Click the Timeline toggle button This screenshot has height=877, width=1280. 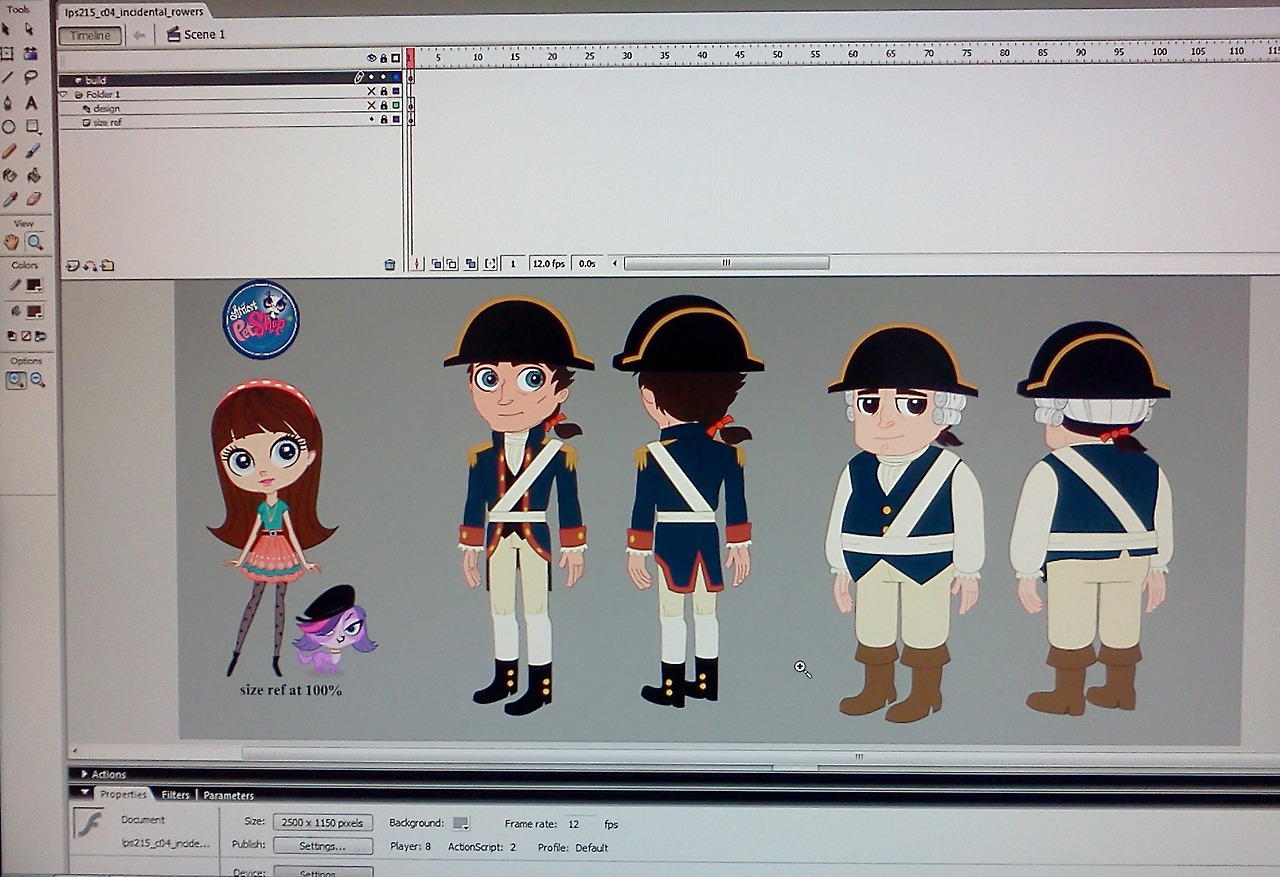tap(90, 36)
